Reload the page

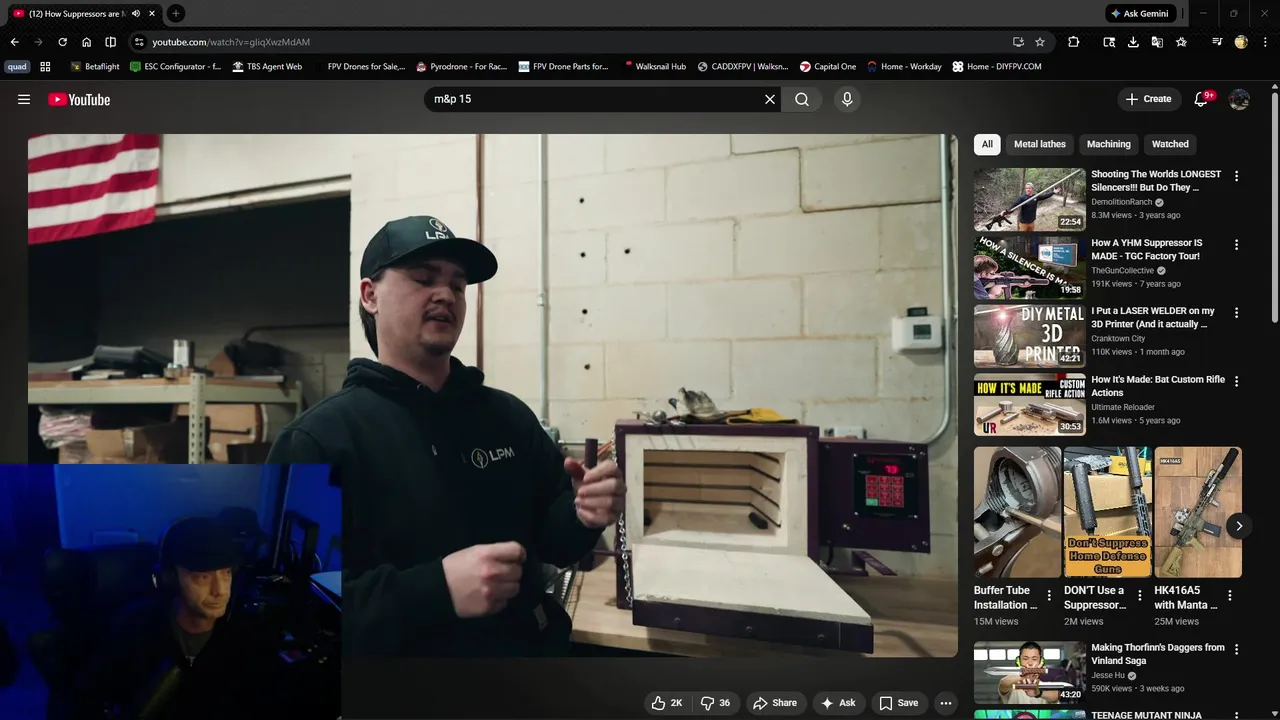(x=62, y=42)
